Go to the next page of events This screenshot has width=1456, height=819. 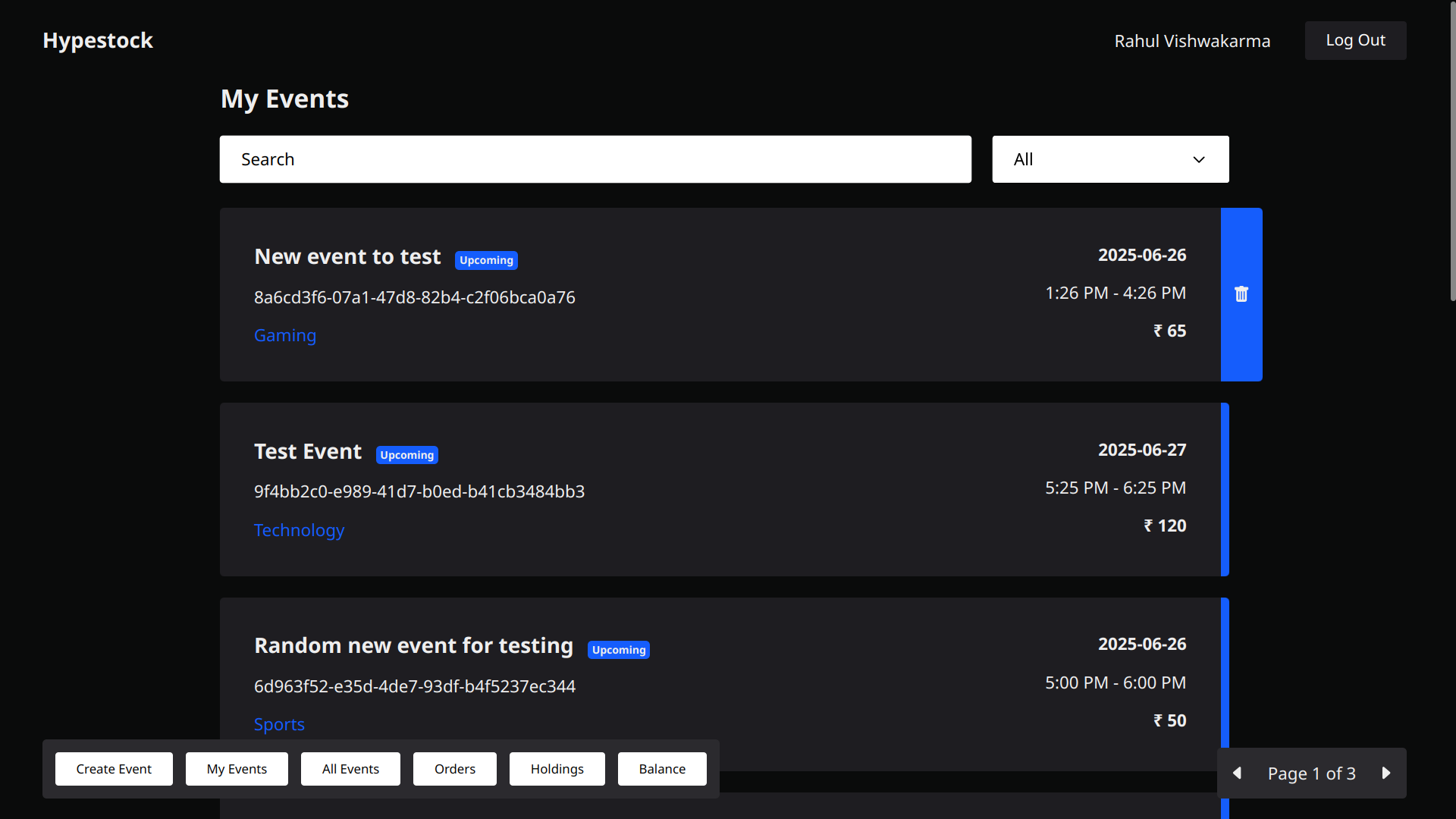pos(1386,773)
